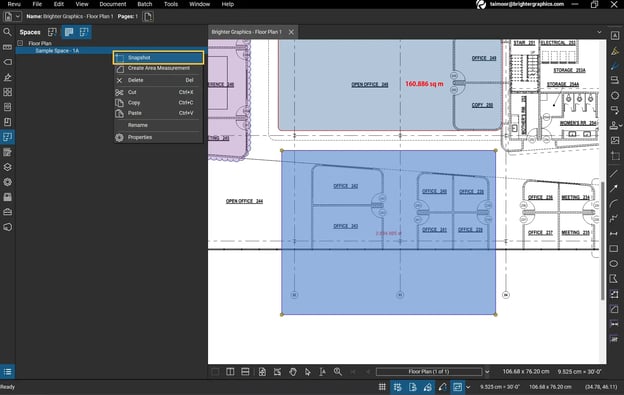Click the new document icon next to Pages
Viewport: 624px width, 395px height.
click(148, 17)
